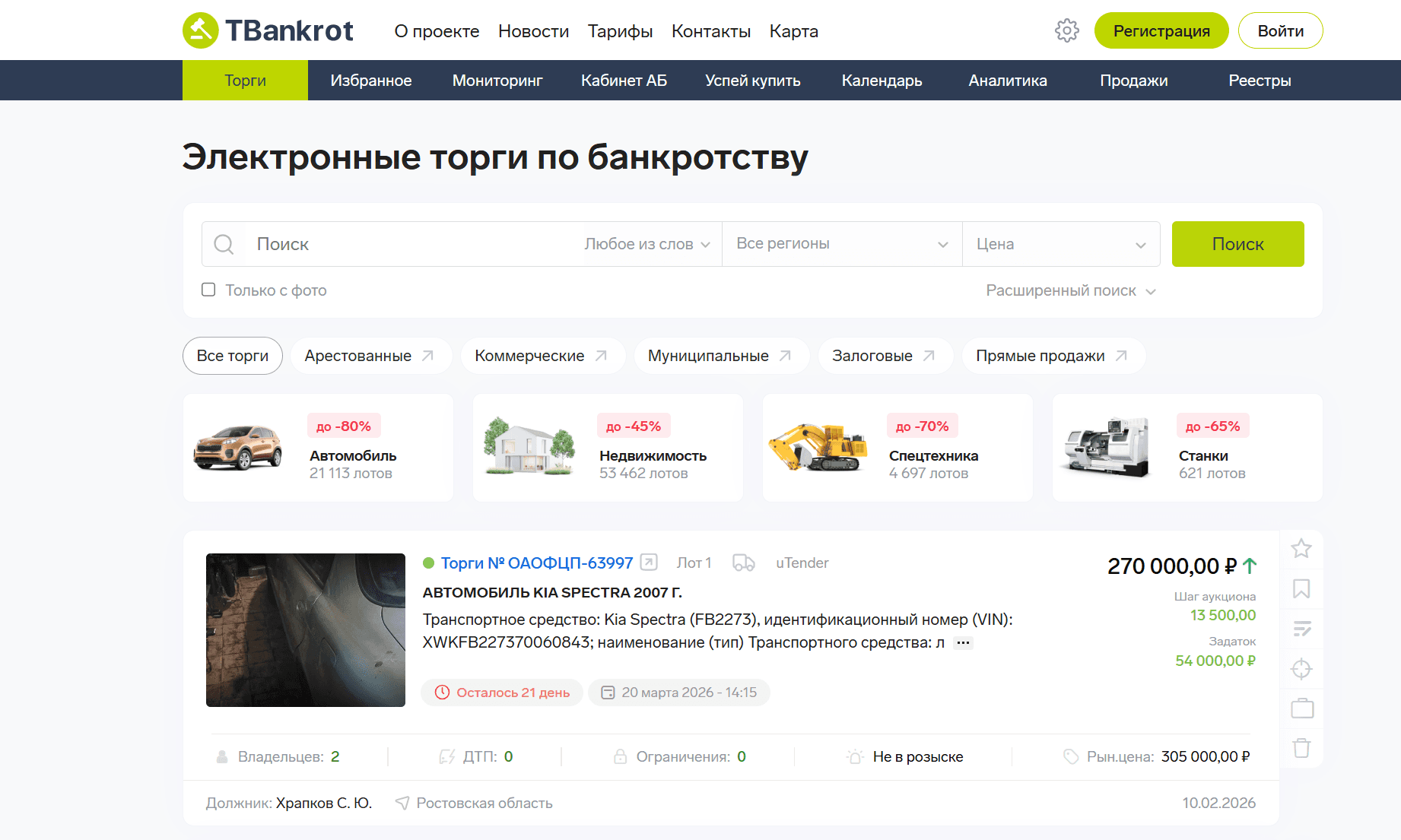Open the Реестры tab
Viewport: 1401px width, 840px height.
point(1260,81)
